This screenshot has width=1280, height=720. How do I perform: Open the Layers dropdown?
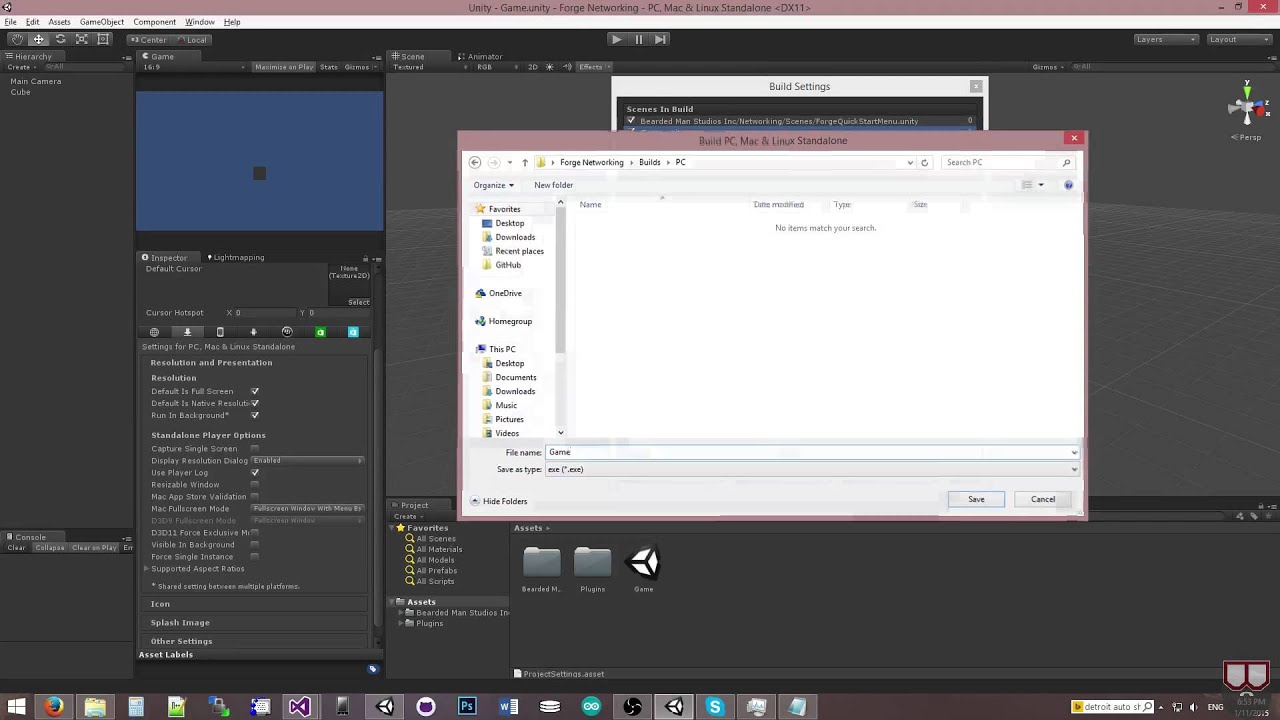click(x=1166, y=39)
